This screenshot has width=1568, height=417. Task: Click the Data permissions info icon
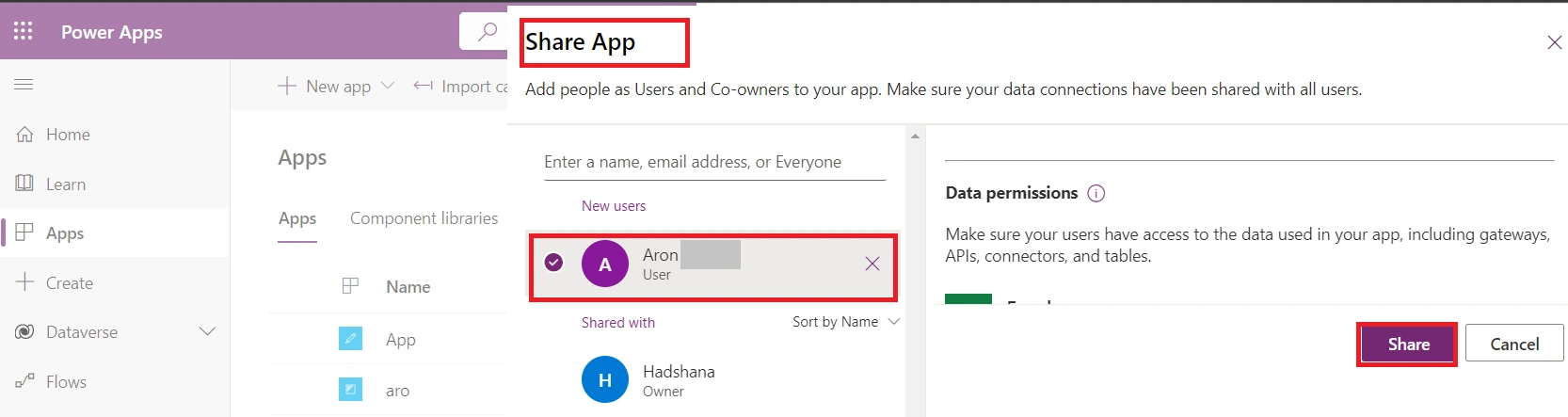click(1096, 193)
